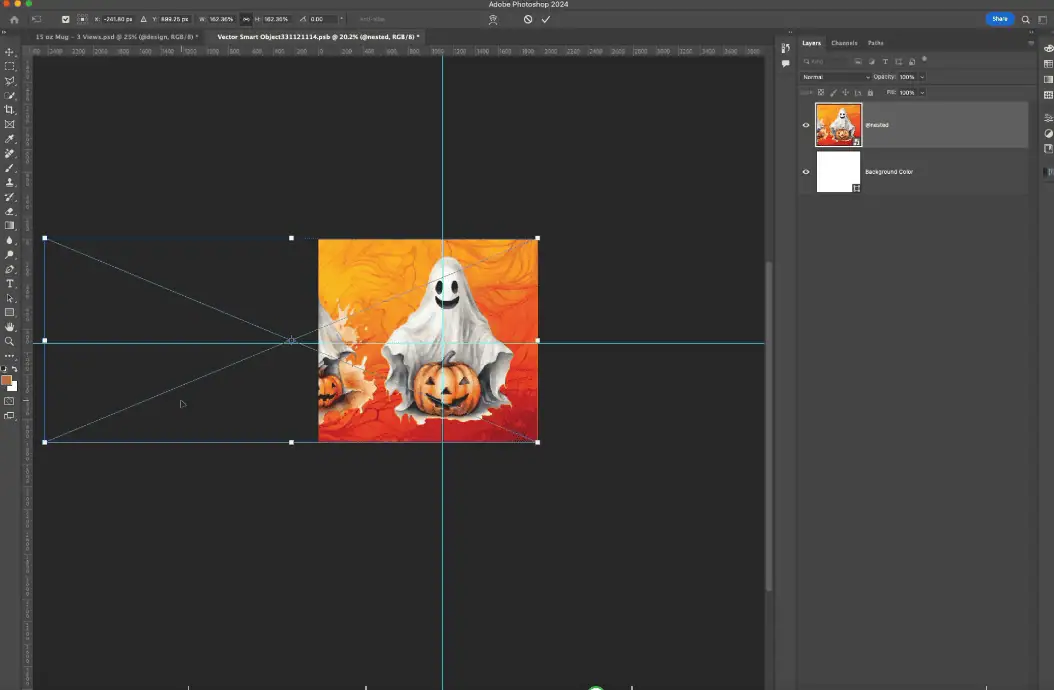This screenshot has width=1054, height=690.
Task: Expand the Opacity slider dropdown
Action: tap(922, 77)
